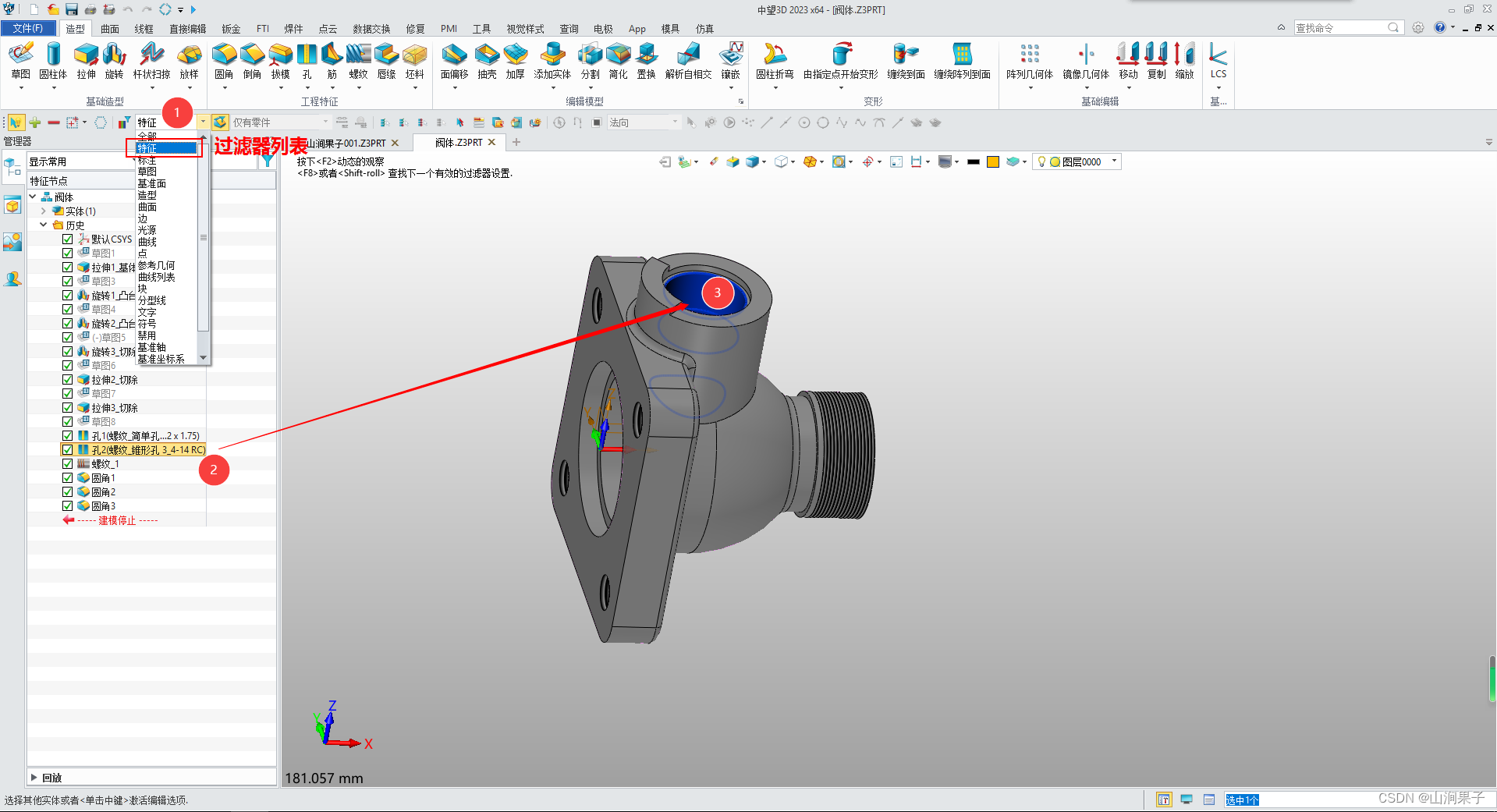Uncheck the 螺纹_1 feature
Viewport: 1497px width, 812px height.
tap(68, 464)
